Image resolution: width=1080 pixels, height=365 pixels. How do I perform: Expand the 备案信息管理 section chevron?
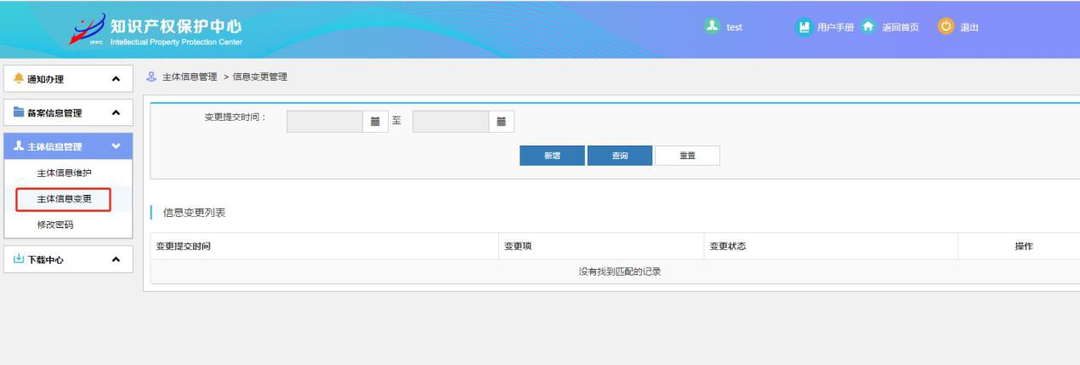[x=116, y=112]
